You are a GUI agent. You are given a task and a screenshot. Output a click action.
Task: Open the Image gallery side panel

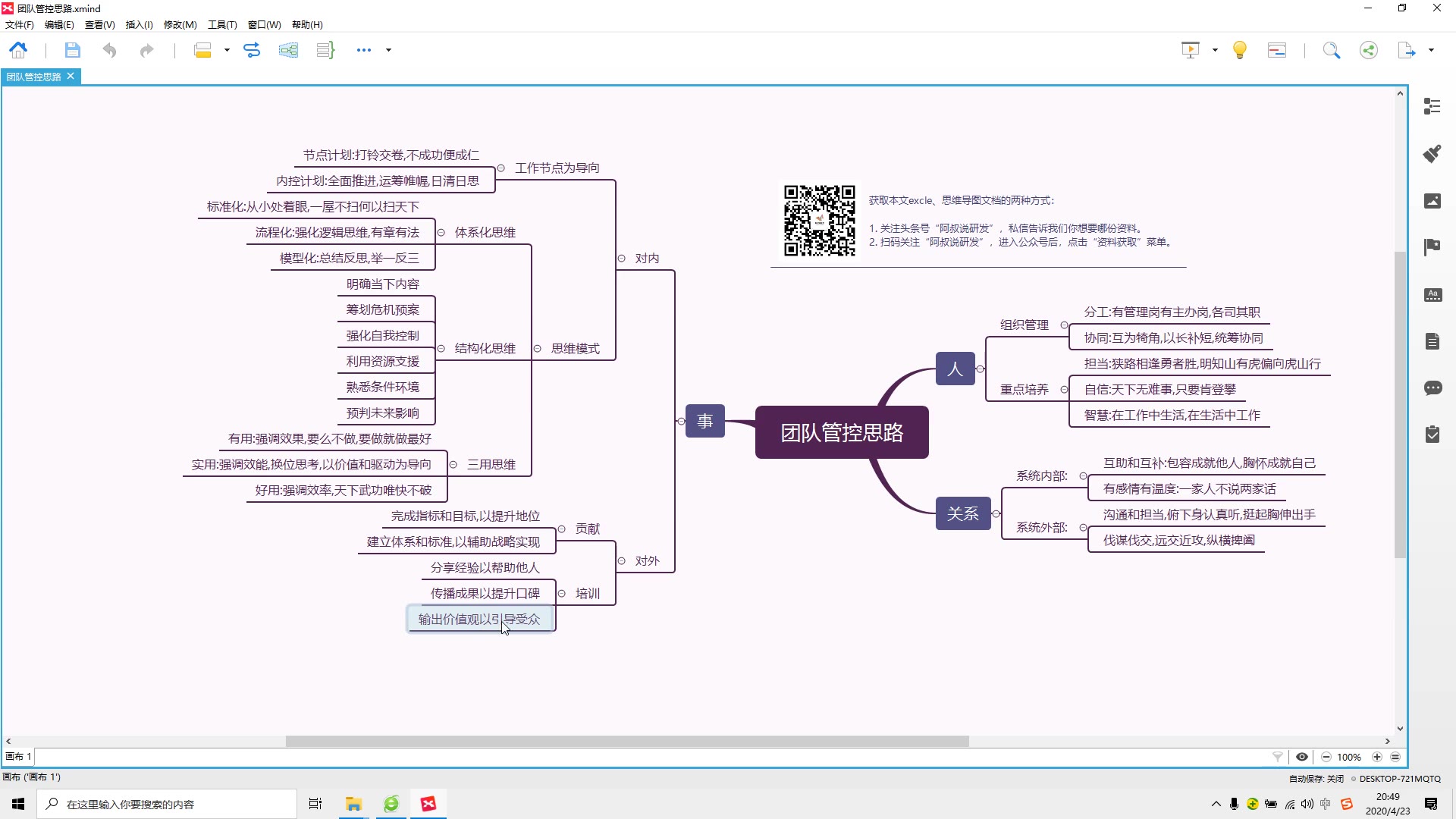click(x=1432, y=200)
